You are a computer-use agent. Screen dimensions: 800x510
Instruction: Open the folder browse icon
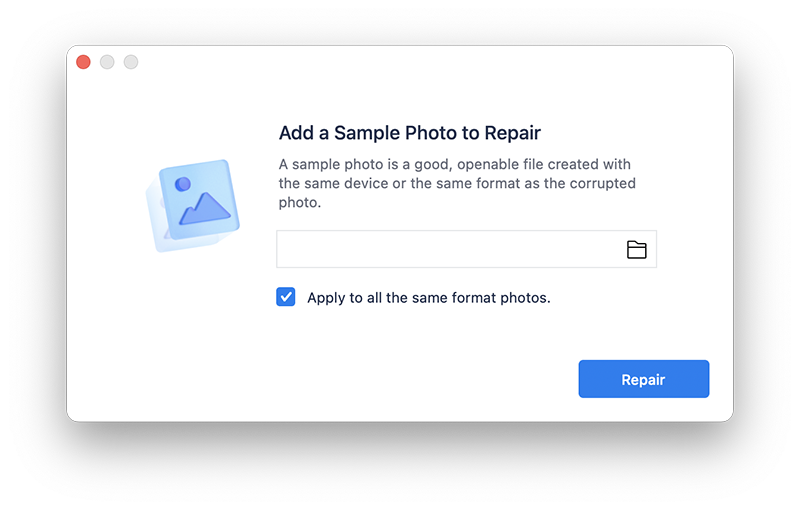coord(636,250)
